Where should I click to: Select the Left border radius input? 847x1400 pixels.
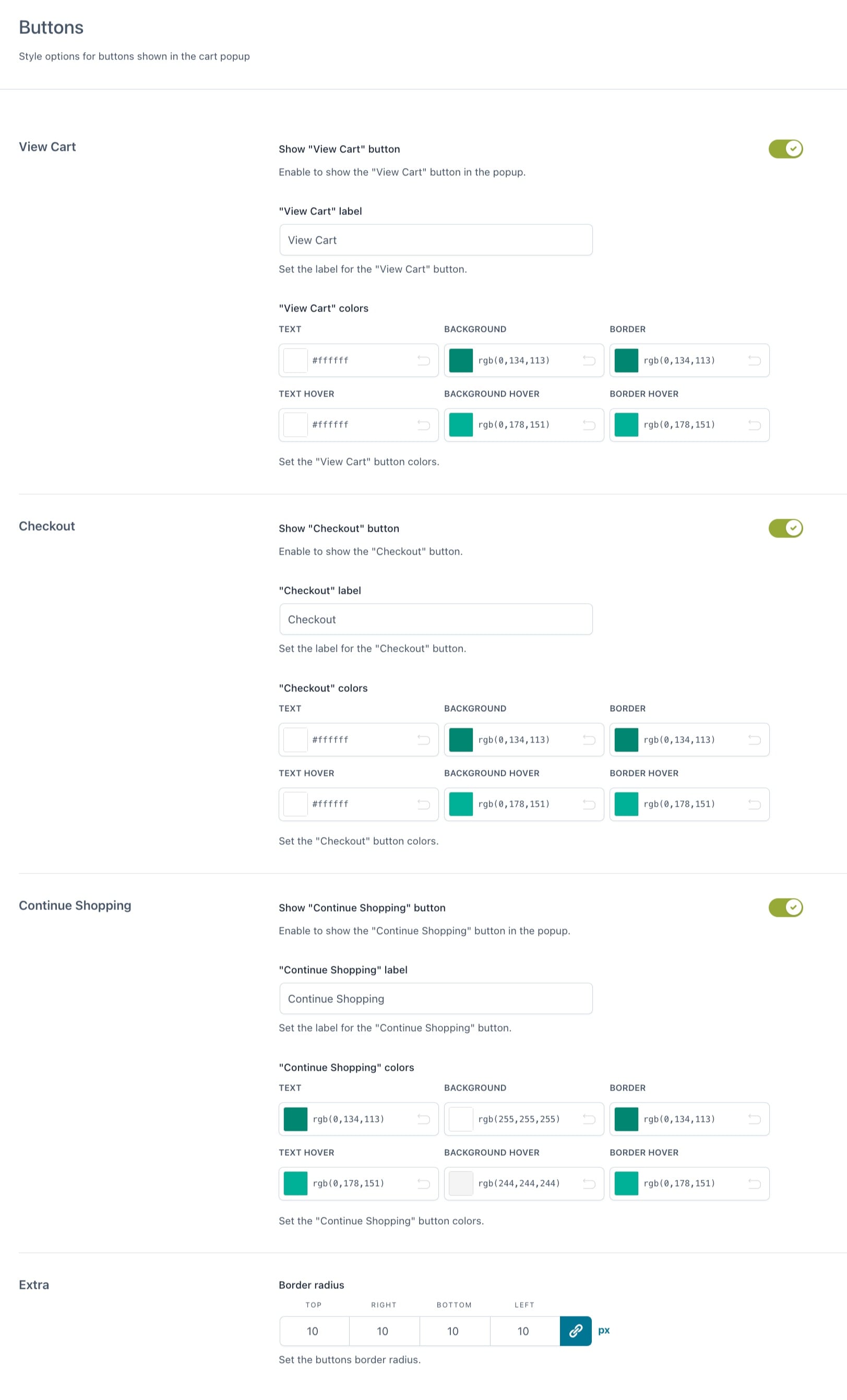[523, 1331]
